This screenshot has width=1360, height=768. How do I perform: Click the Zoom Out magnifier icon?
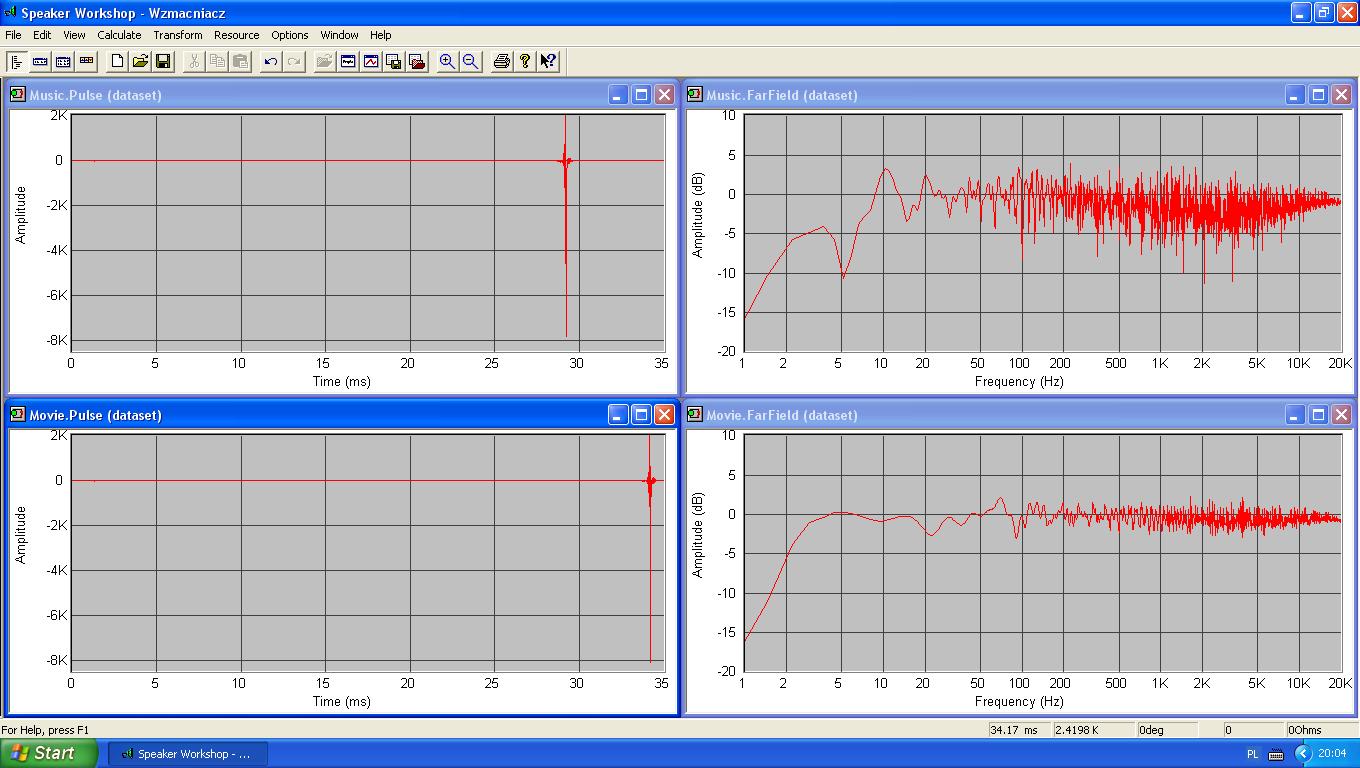tap(470, 61)
